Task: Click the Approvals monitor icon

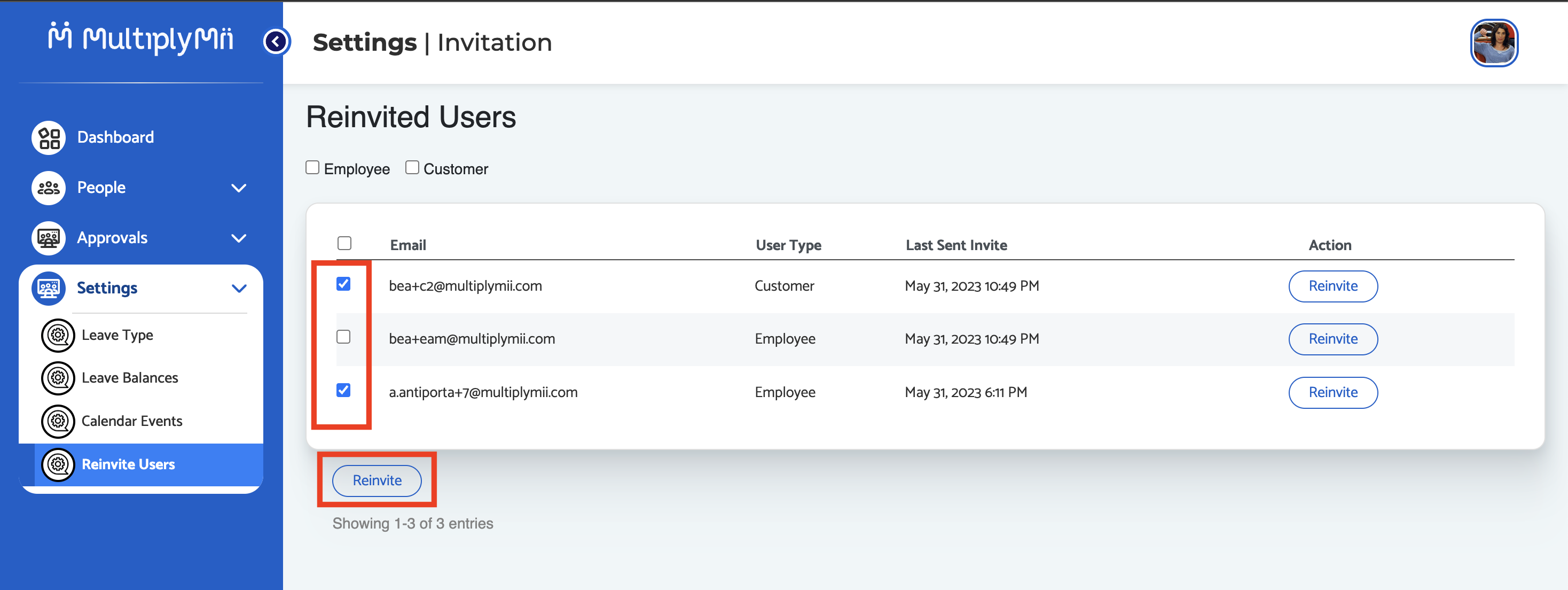Action: point(49,238)
